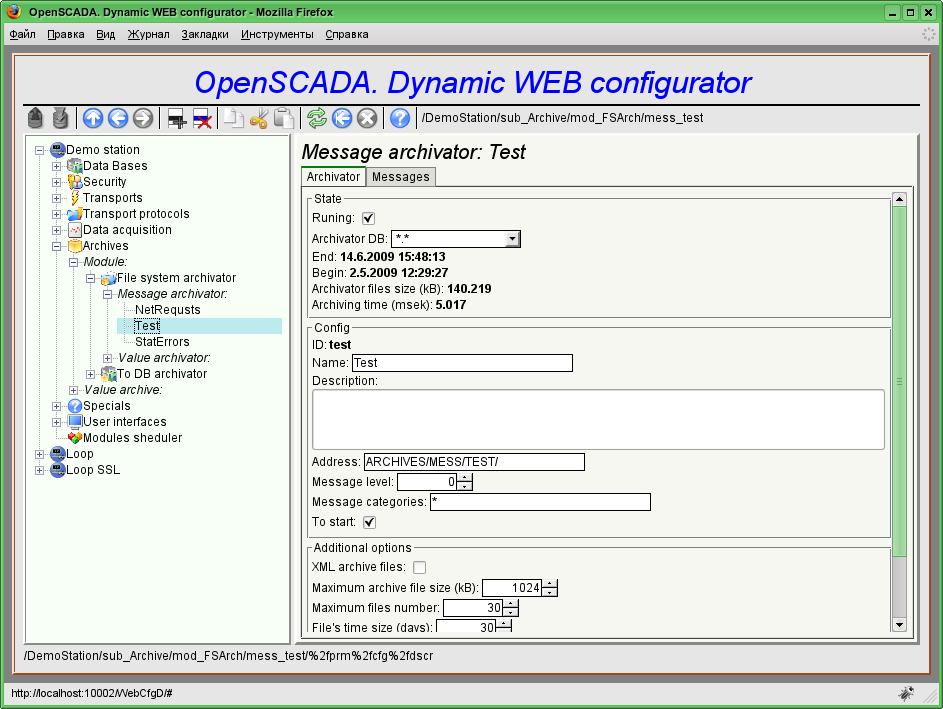
Task: Click the paste clipboard toolbar icon
Action: click(283, 118)
